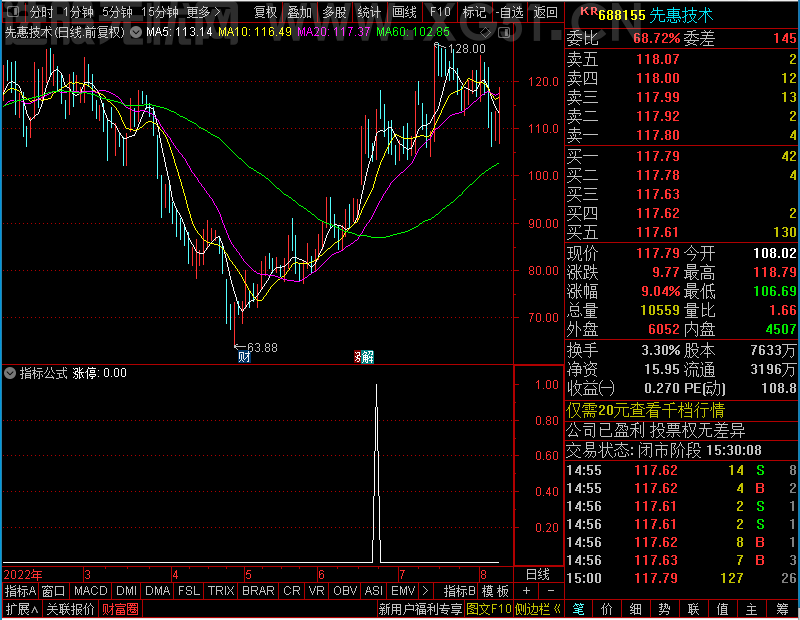Open 关联报价 related quotes
Screen dimensions: 800x620
coord(70,609)
